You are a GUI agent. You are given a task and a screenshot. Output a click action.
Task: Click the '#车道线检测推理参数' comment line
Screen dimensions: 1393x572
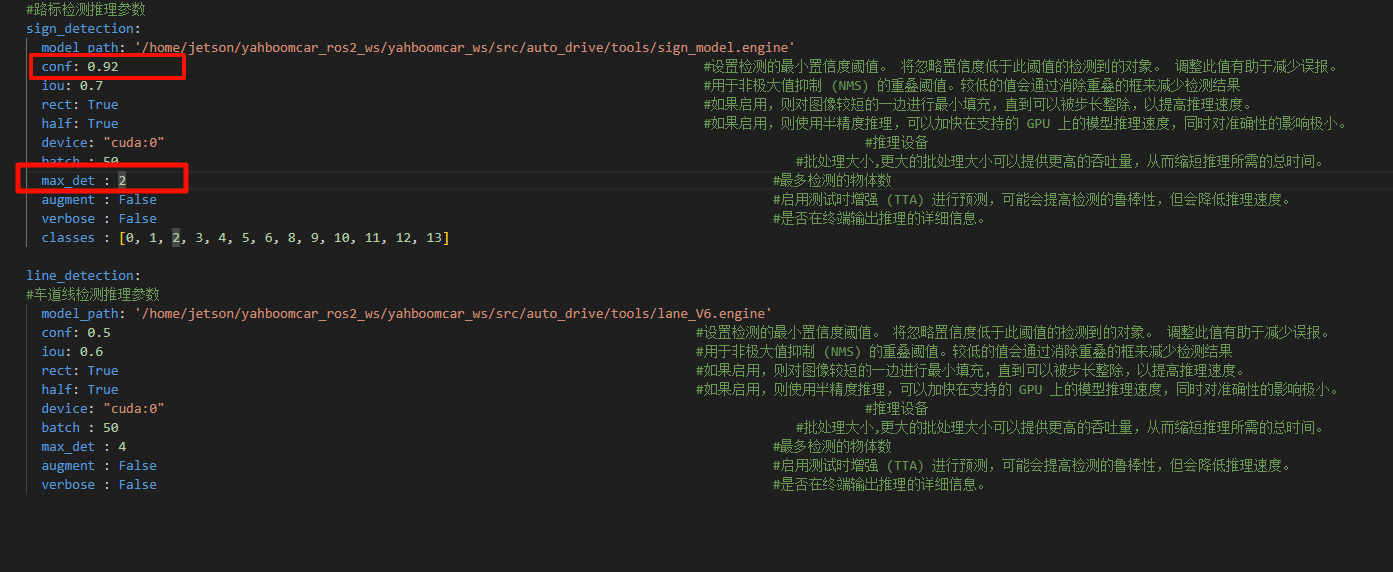pyautogui.click(x=93, y=294)
